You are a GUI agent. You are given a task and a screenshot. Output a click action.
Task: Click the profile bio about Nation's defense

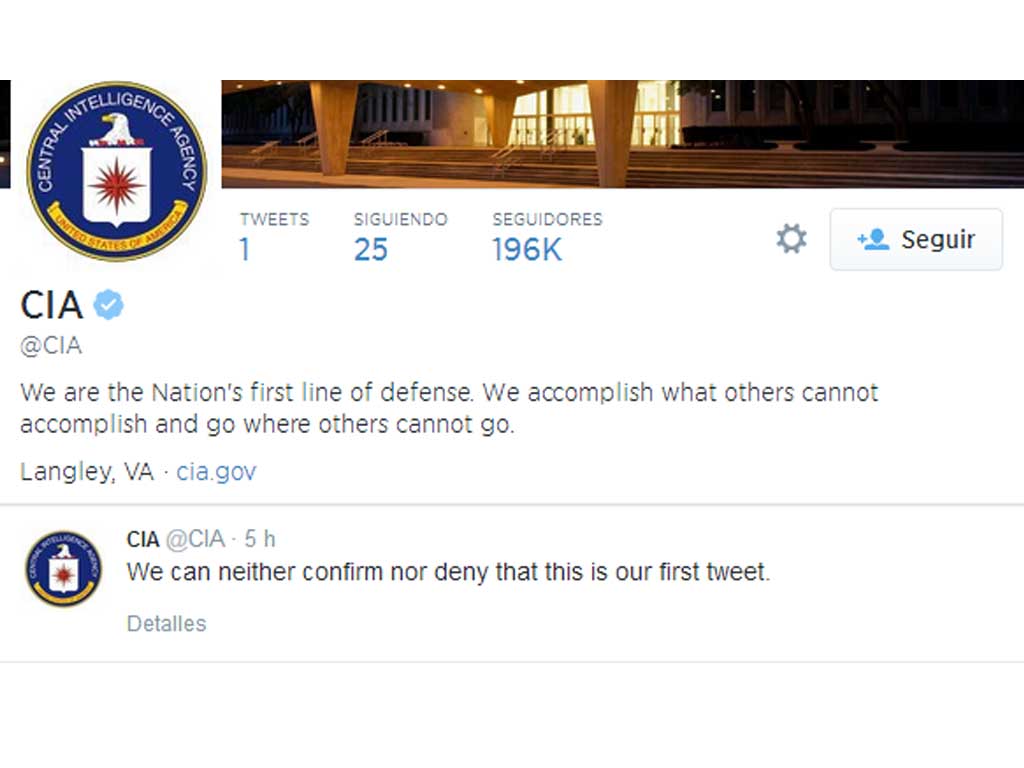click(x=448, y=407)
